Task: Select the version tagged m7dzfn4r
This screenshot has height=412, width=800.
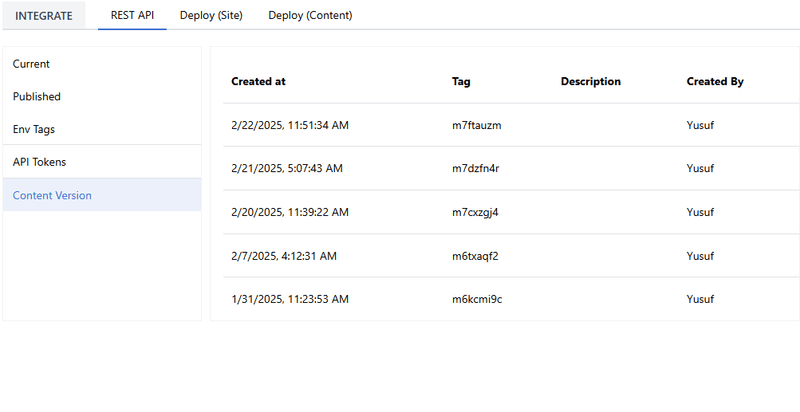Action: pyautogui.click(x=475, y=169)
